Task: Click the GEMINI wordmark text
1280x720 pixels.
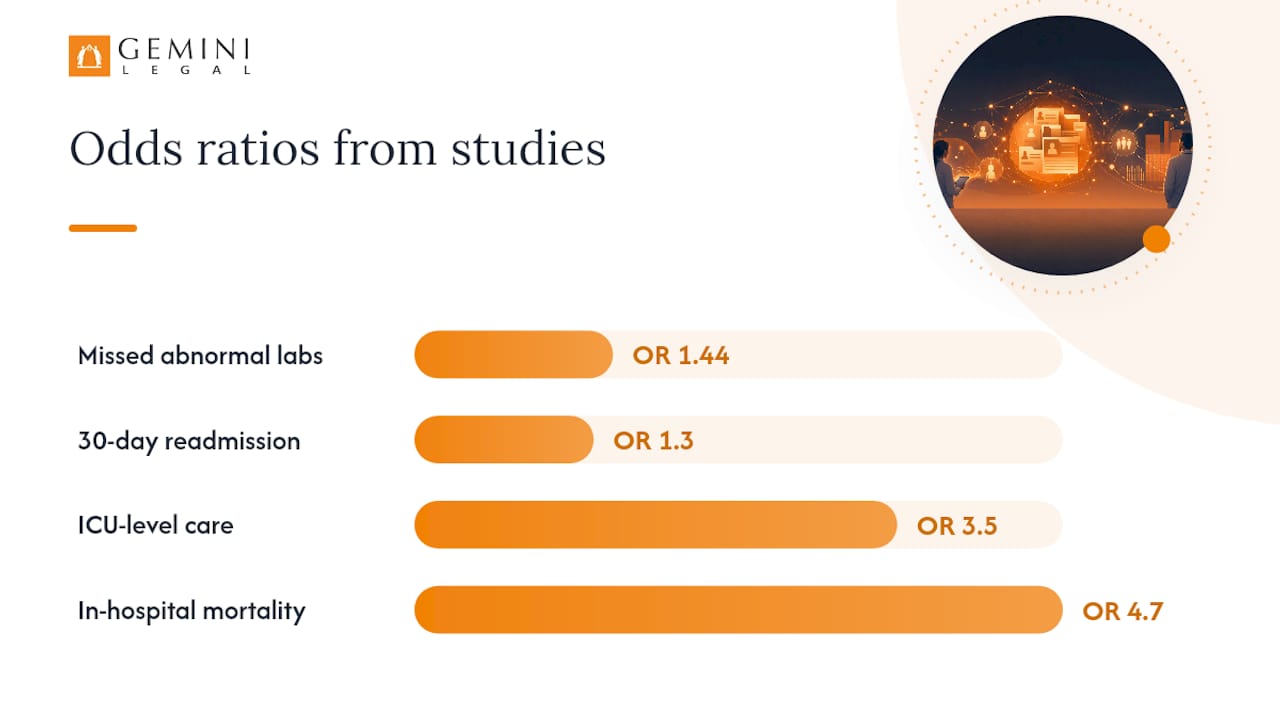Action: 184,50
